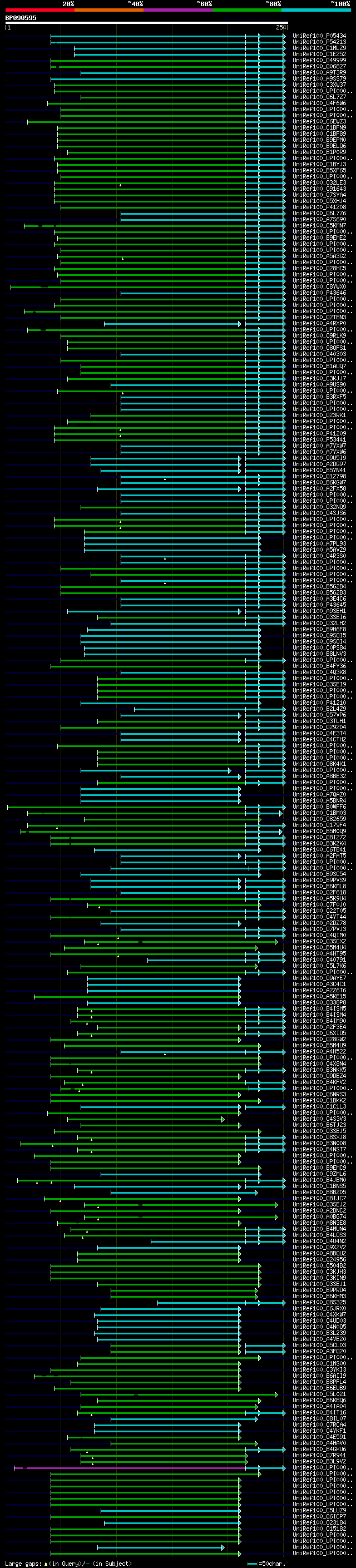Select hit label UniRef100_B4ISM5
Viewport: 356px width, 1568px height.
point(319,1008)
